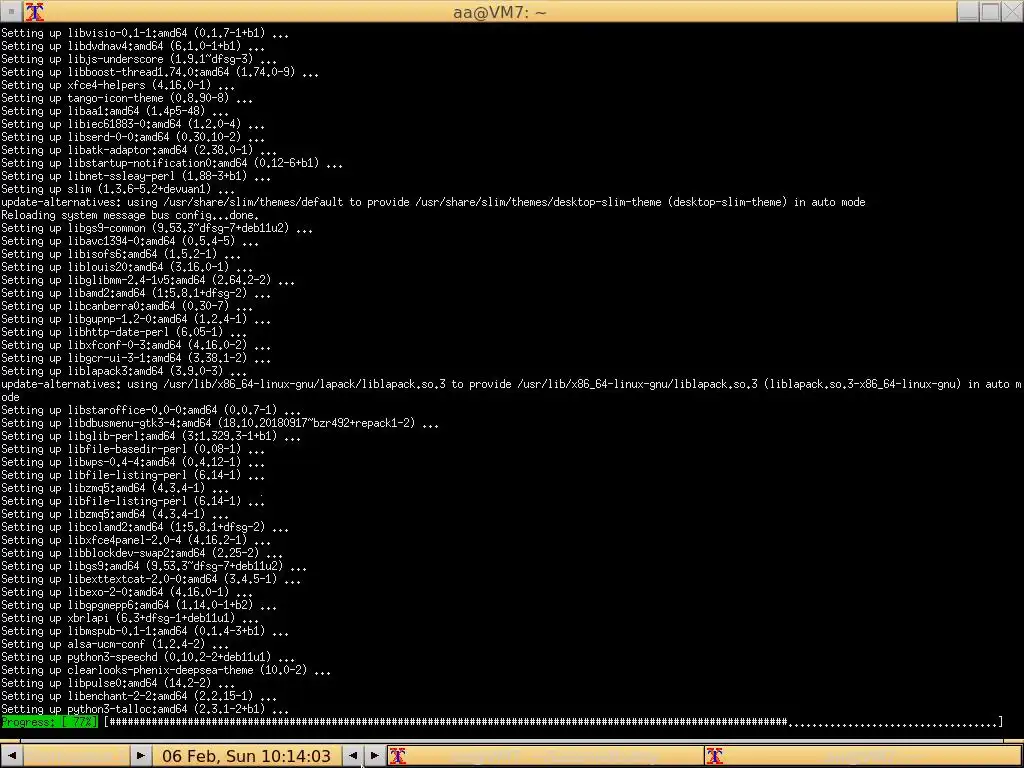The height and width of the screenshot is (768, 1024).
Task: Open the window menu button in title bar
Action: (11, 12)
